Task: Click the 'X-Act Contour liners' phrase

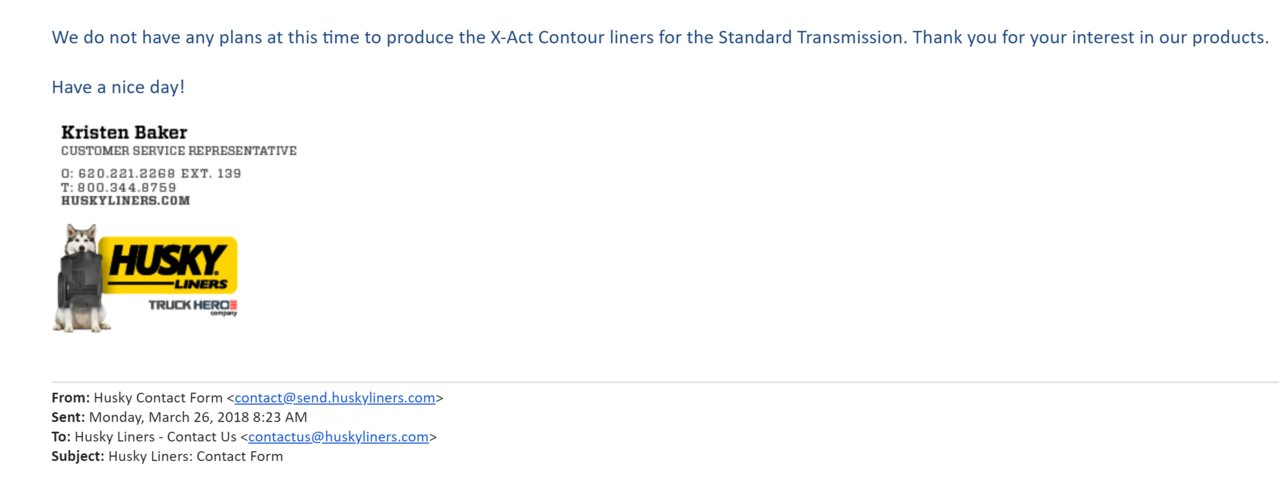Action: coord(572,38)
